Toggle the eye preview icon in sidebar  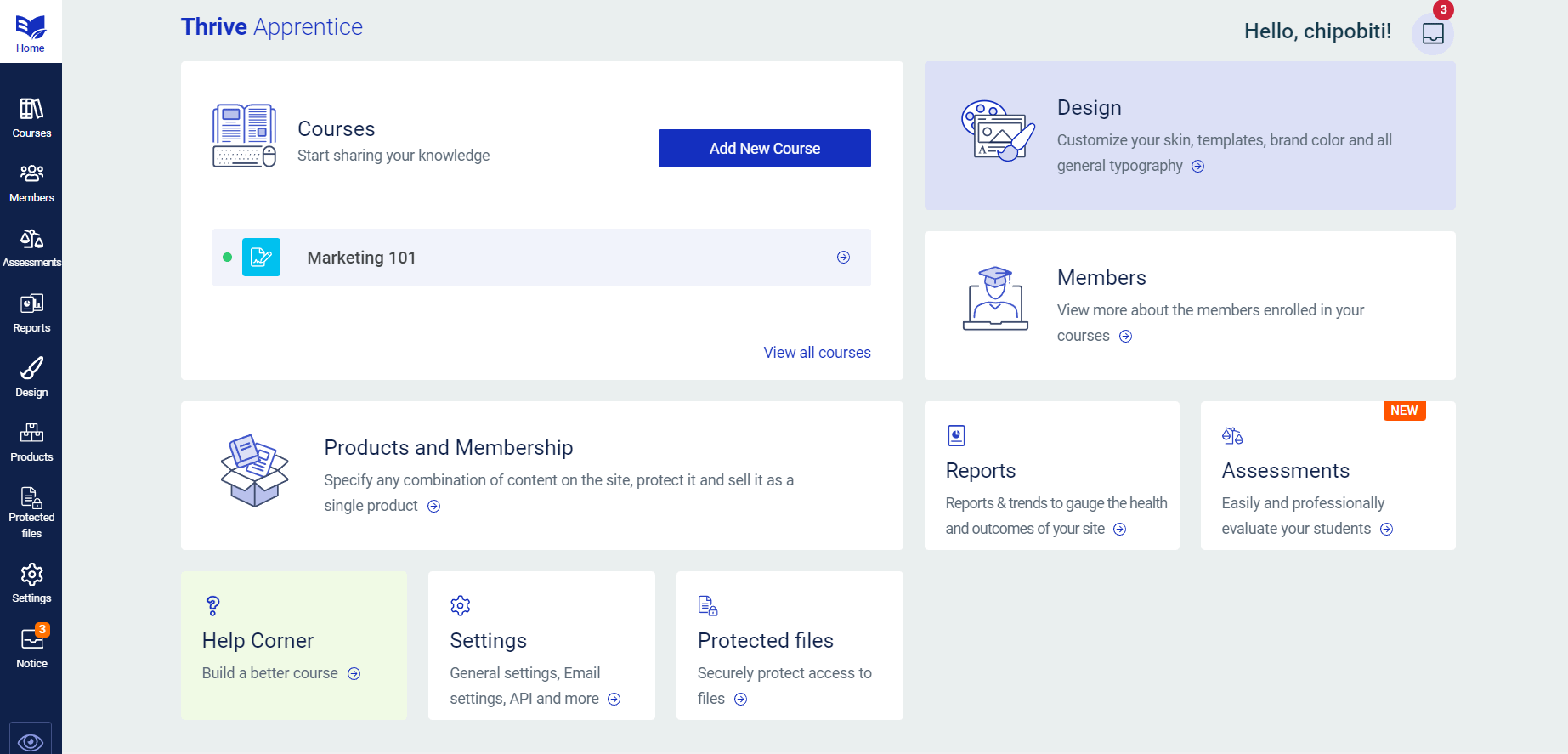pyautogui.click(x=31, y=741)
